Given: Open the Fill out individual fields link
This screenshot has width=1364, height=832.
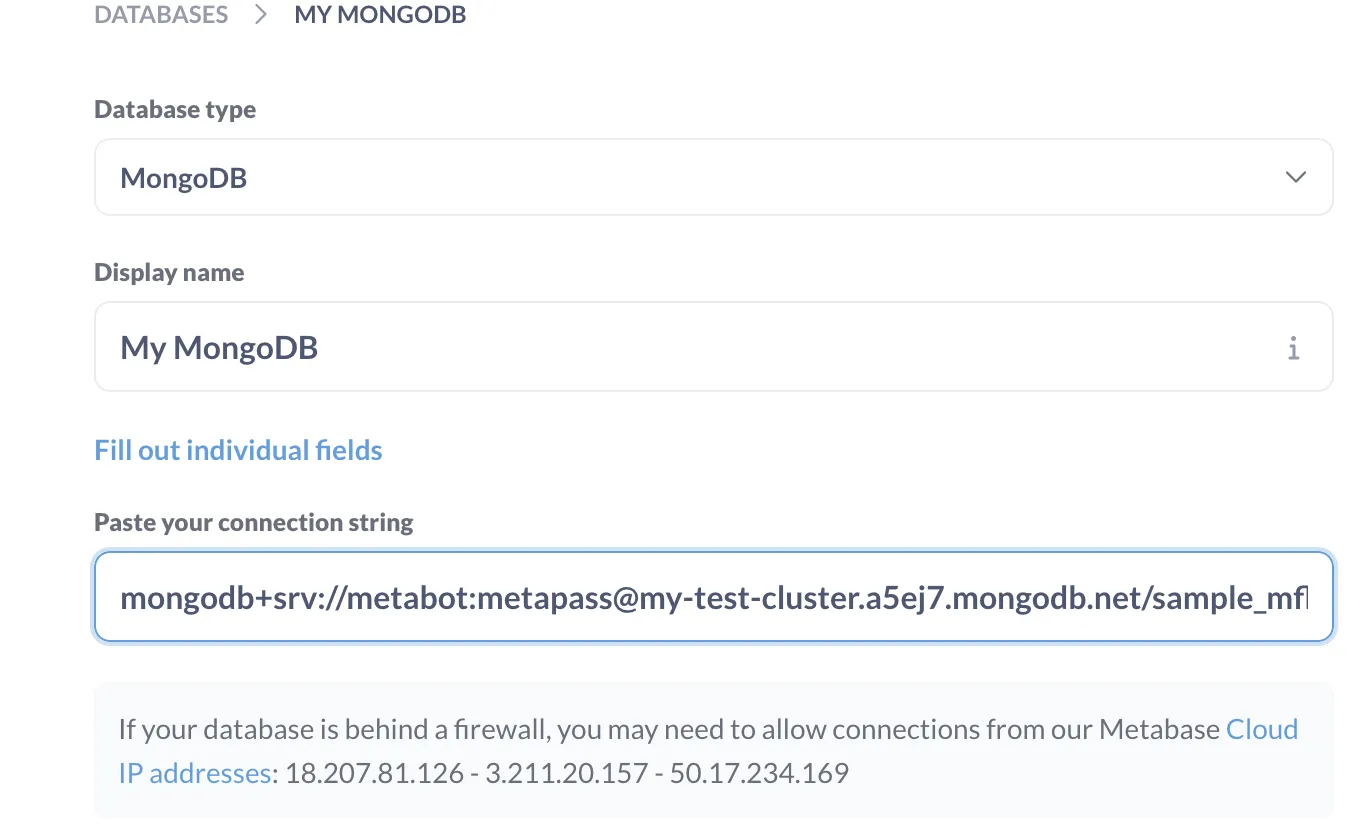Looking at the screenshot, I should click(238, 450).
